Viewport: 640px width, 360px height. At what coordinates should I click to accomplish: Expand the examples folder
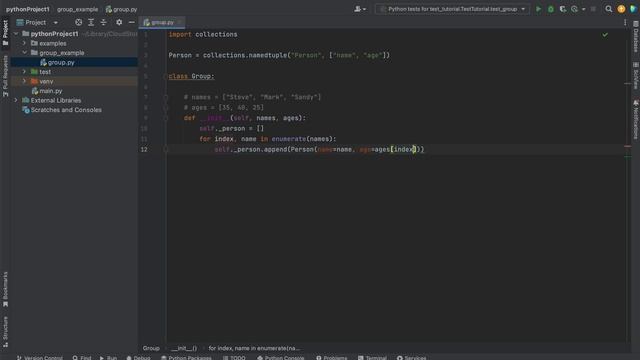click(24, 43)
